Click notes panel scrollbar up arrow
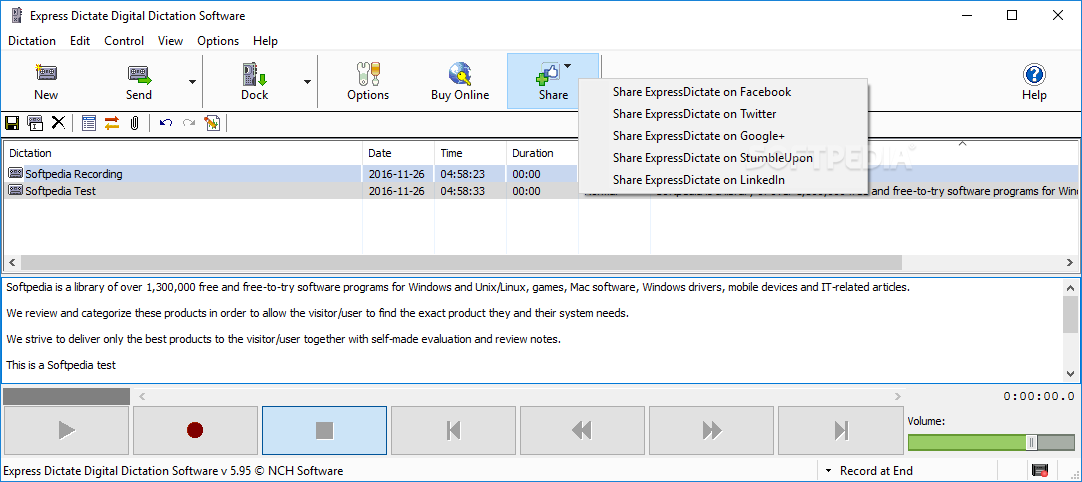Screen dimensions: 1082x482 coord(1070,287)
